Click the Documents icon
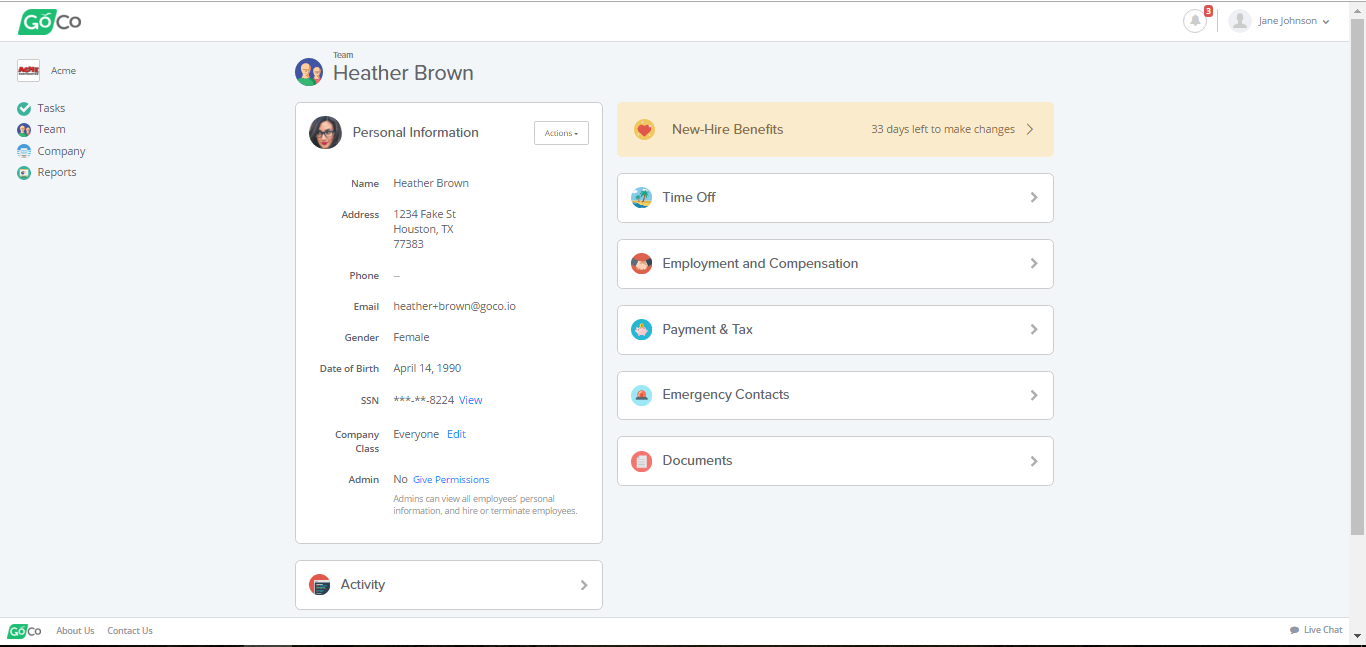1366x647 pixels. (641, 461)
